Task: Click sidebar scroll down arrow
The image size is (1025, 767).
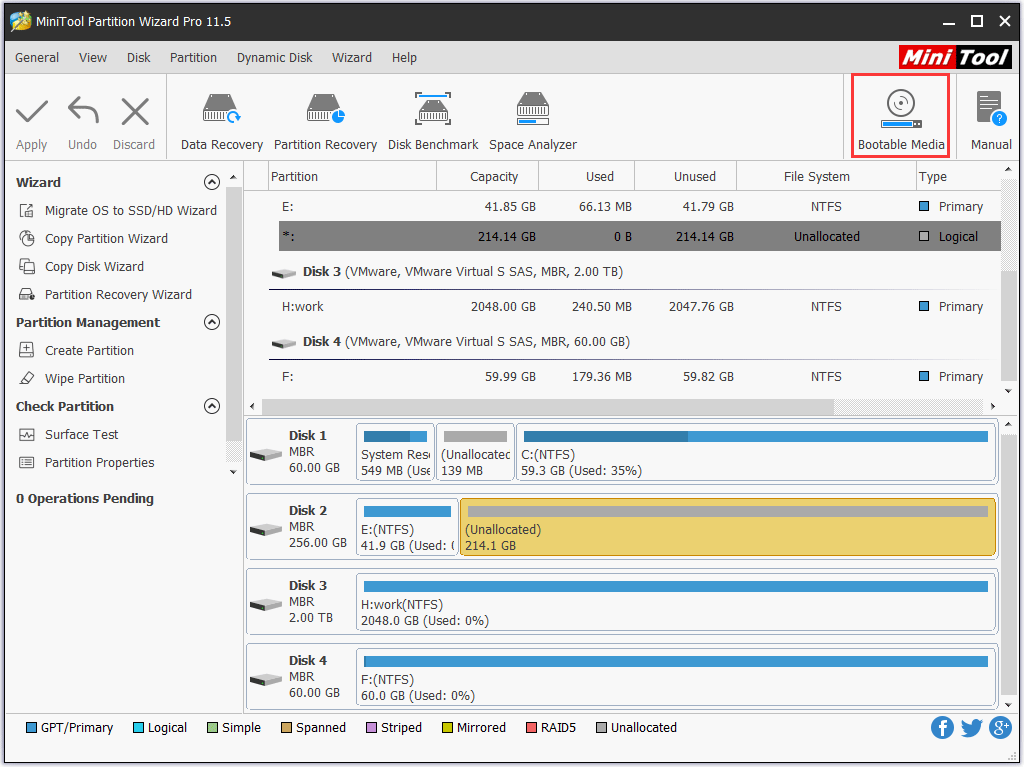Action: tap(233, 471)
